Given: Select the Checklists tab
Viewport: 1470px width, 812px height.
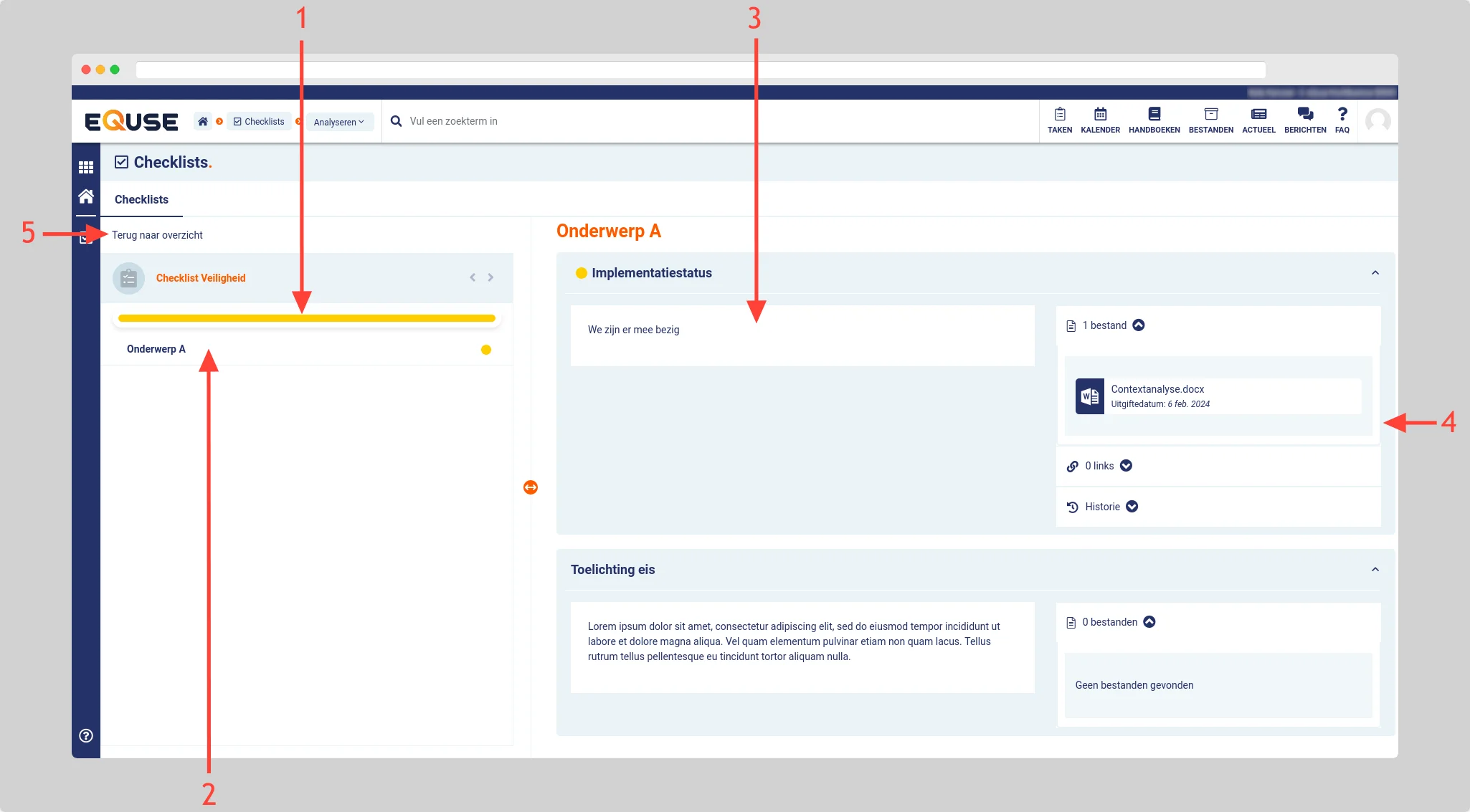Looking at the screenshot, I should (x=141, y=199).
